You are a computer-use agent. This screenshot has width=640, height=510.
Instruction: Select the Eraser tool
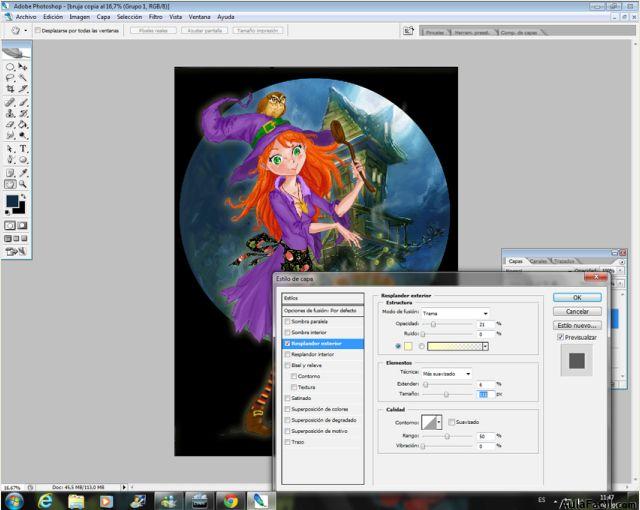click(x=10, y=124)
